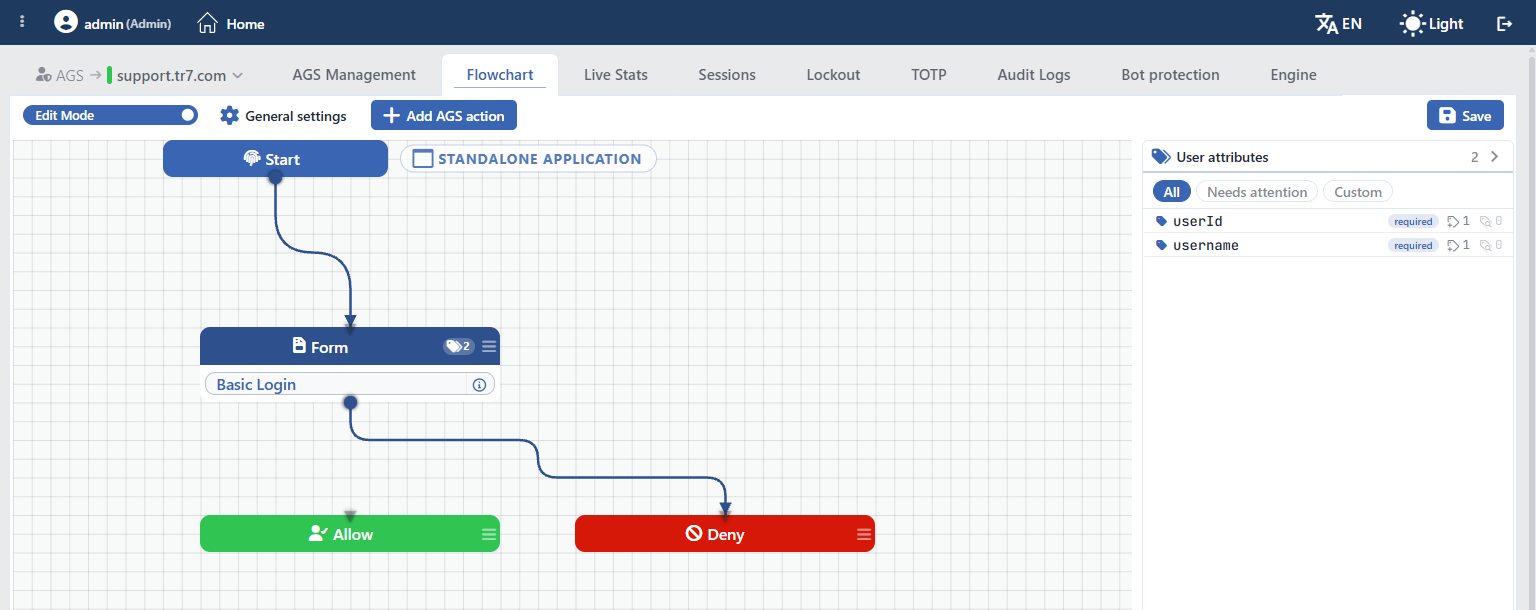
Task: Click the AGS breadcrumb icon
Action: pyautogui.click(x=43, y=74)
